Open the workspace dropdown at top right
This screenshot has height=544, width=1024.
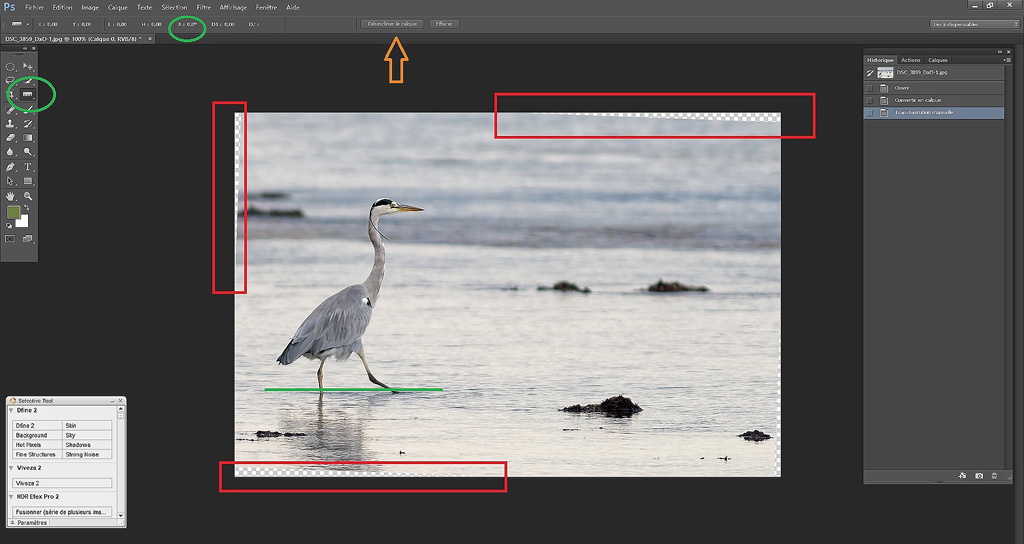point(974,24)
